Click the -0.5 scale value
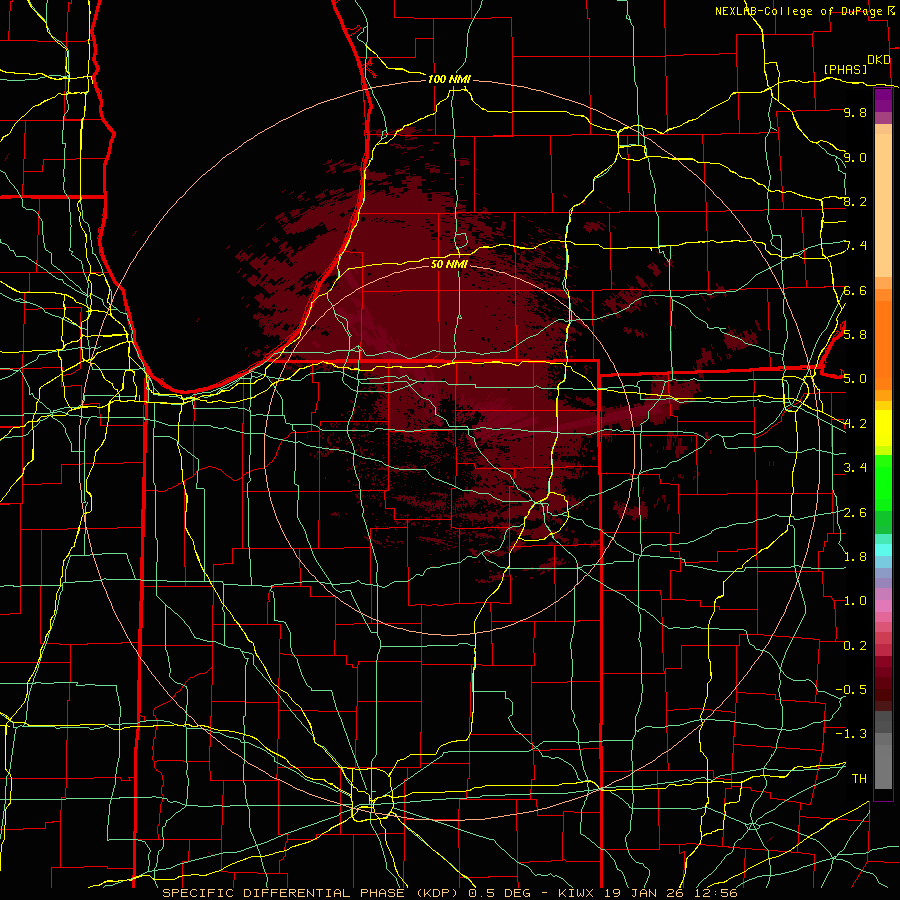Viewport: 900px width, 900px height. click(x=851, y=689)
